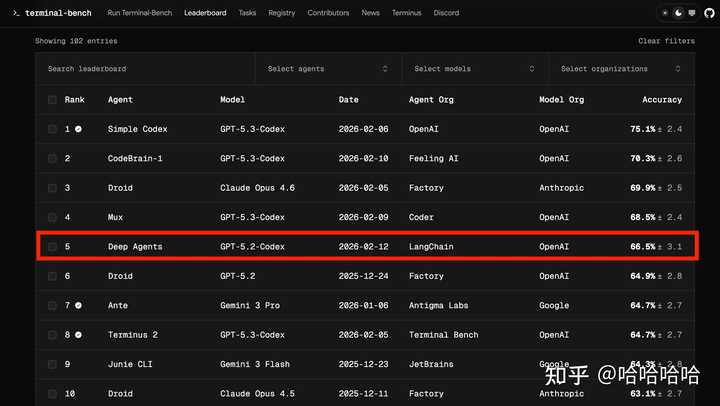Check the rank 3 Droid row checkbox

click(52, 188)
